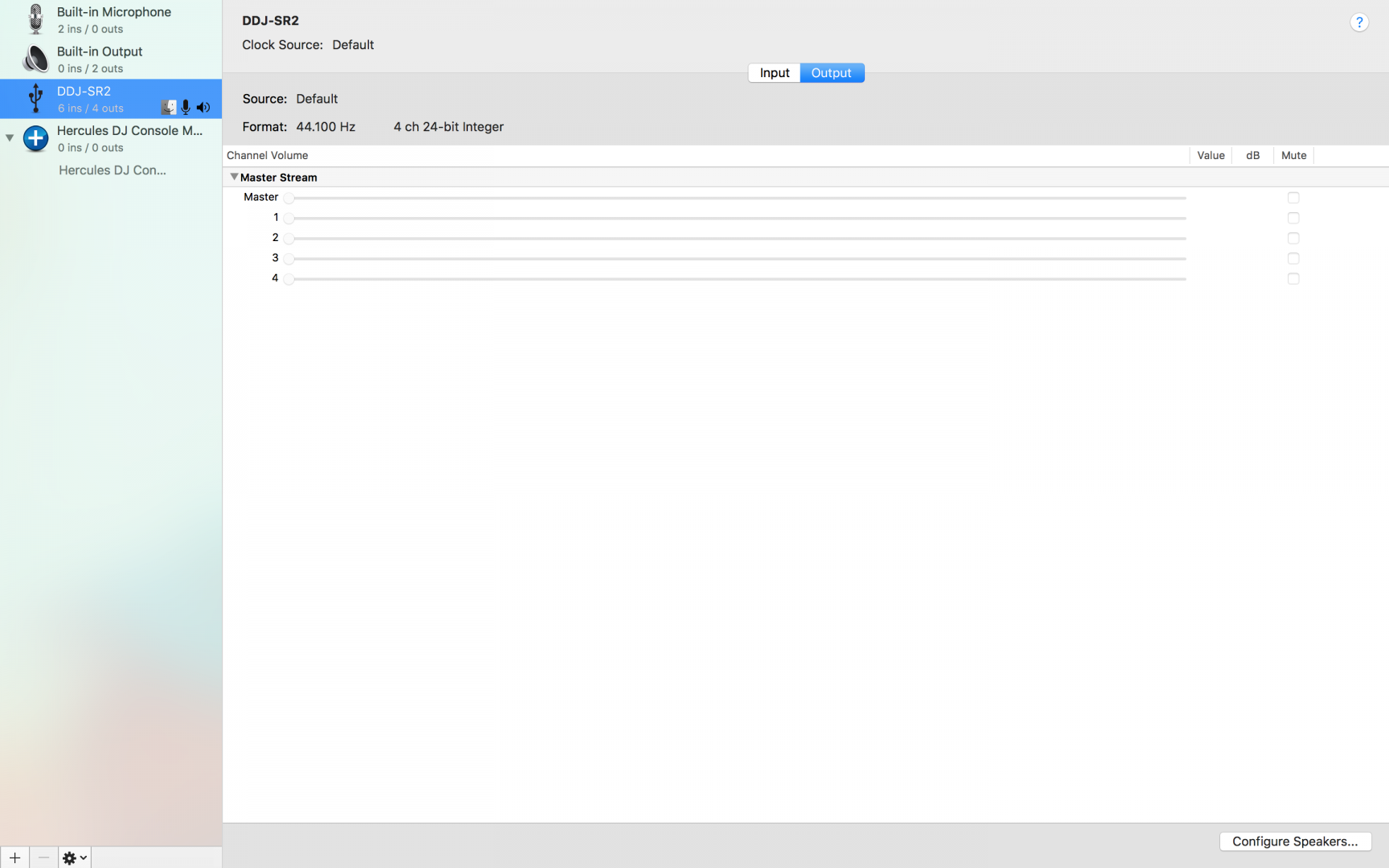Remove device with the minus button
Screen dimensions: 1389x868
pyautogui.click(x=43, y=858)
